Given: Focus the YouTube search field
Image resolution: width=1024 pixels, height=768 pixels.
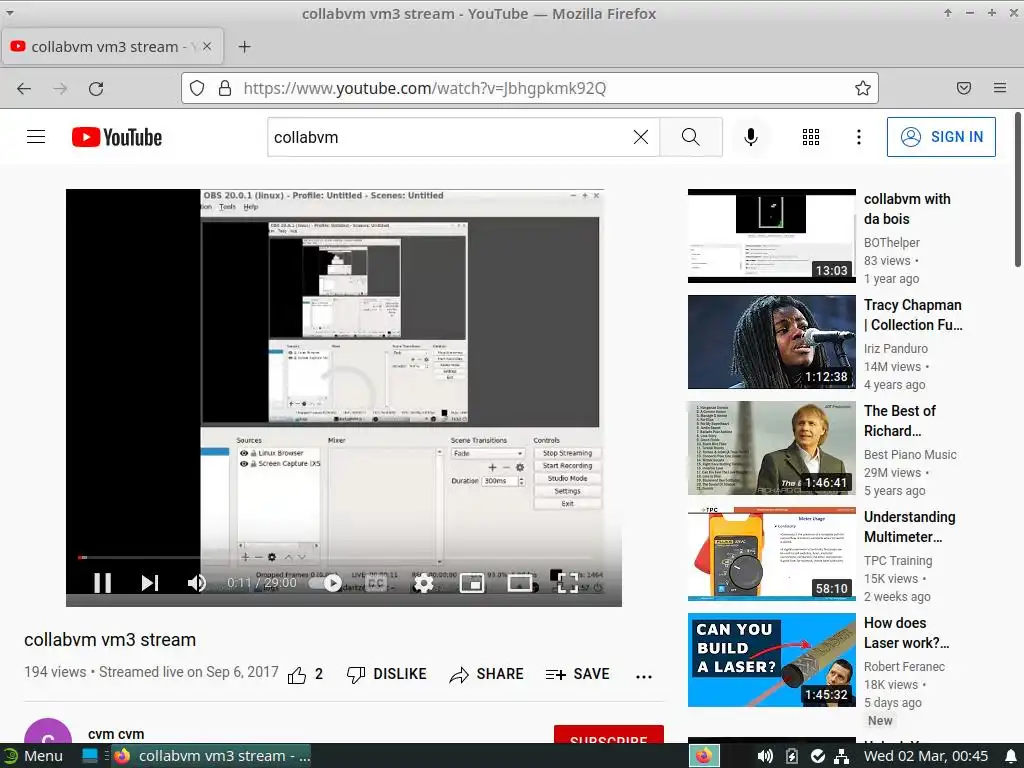Looking at the screenshot, I should coord(451,137).
